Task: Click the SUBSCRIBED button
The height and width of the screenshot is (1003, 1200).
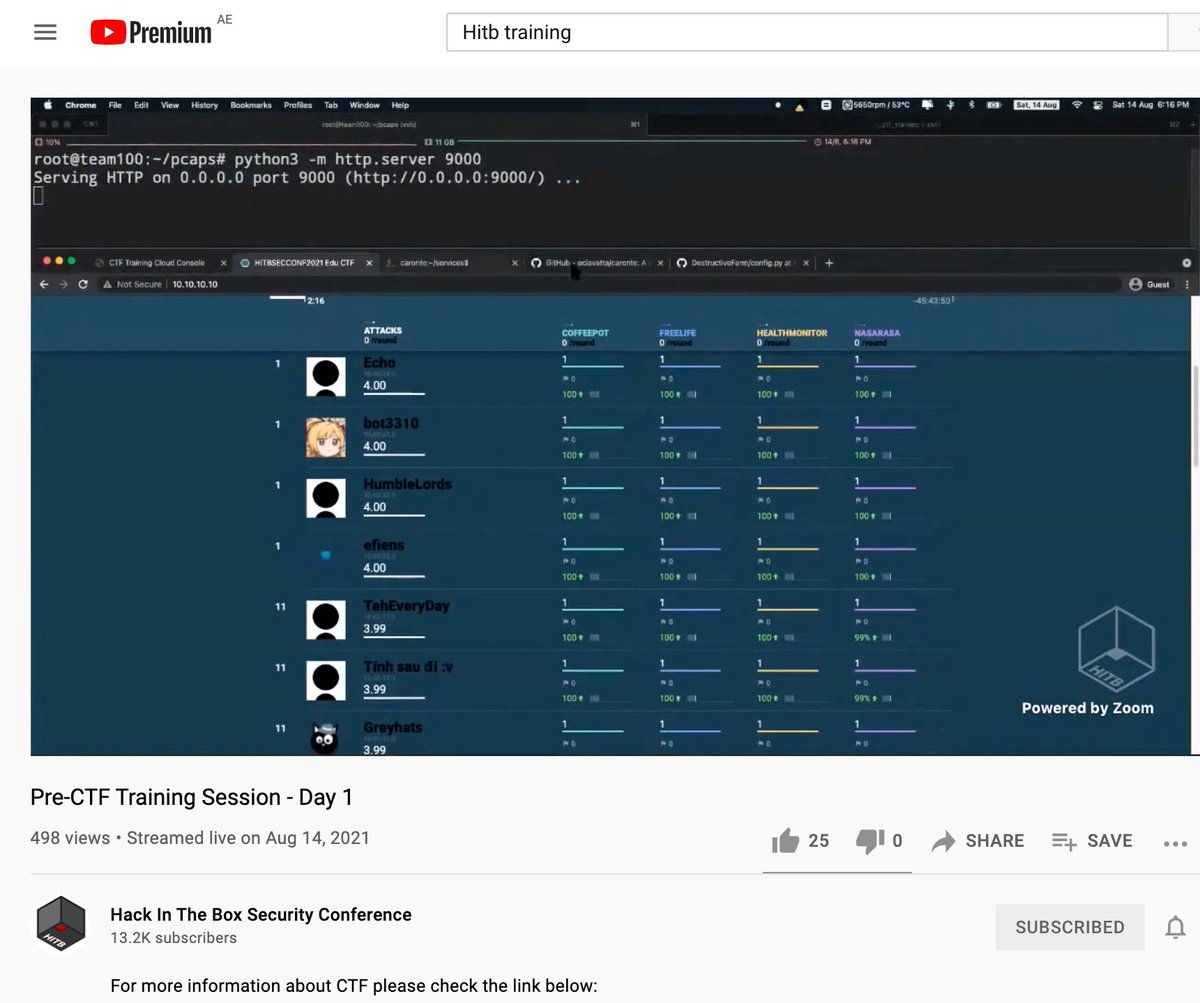Action: 1069,927
